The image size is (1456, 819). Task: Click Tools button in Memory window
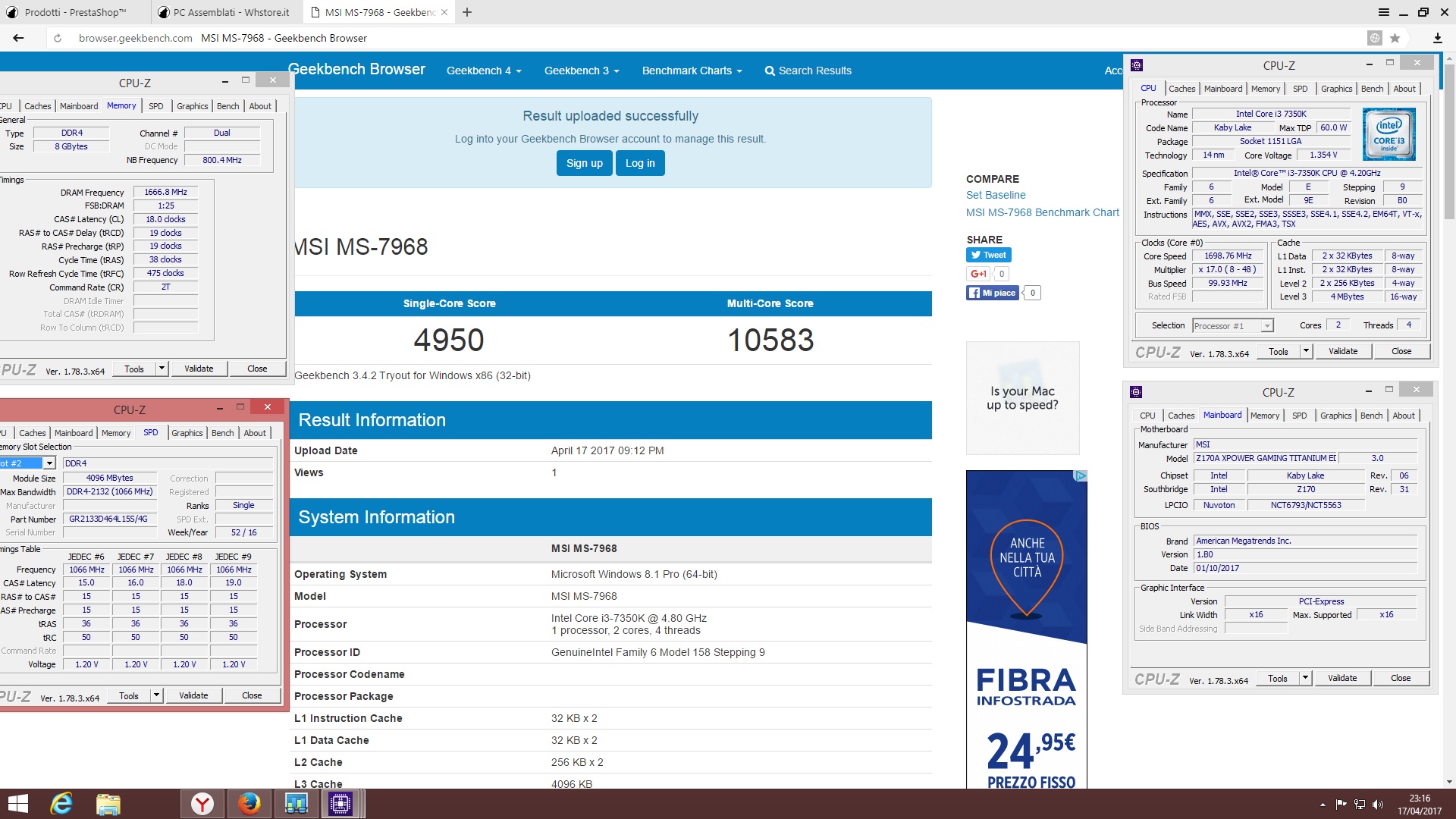pos(134,369)
